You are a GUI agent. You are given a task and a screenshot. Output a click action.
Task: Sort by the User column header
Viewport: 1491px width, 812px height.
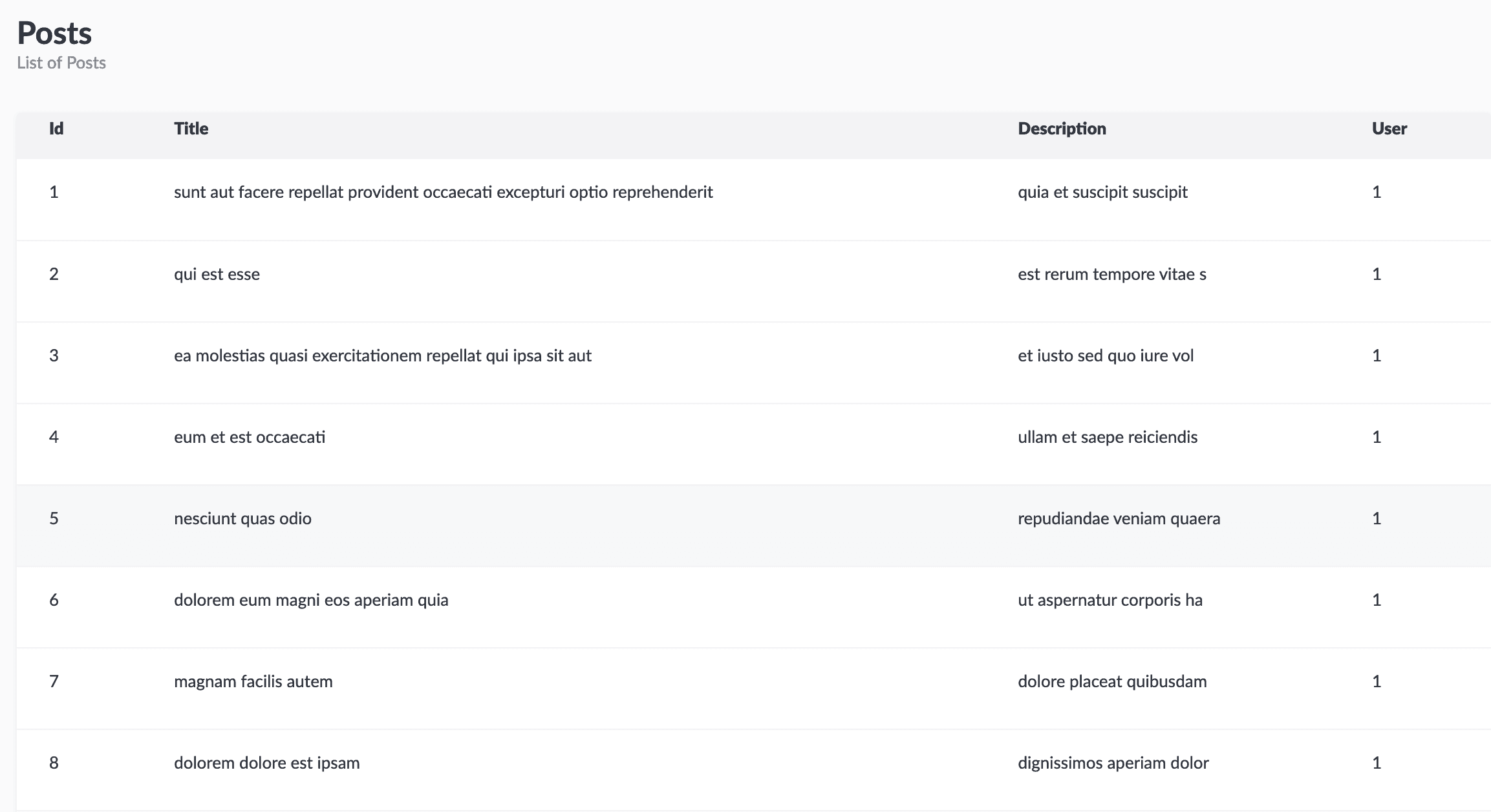click(x=1388, y=129)
